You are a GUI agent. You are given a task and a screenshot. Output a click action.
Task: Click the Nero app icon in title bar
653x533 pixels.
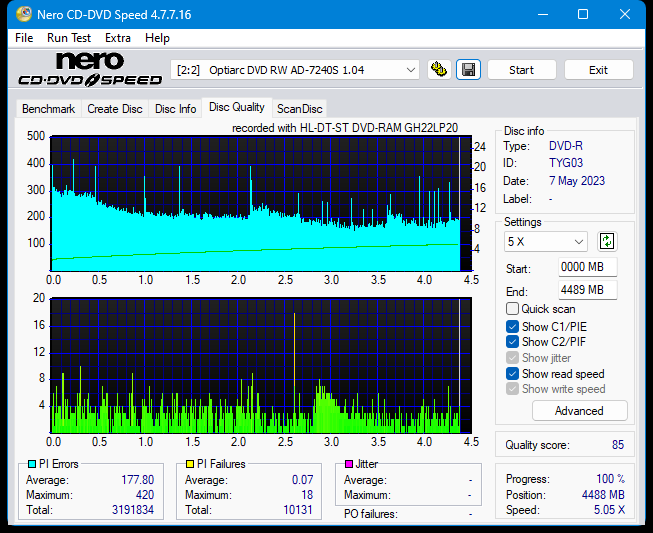click(15, 14)
